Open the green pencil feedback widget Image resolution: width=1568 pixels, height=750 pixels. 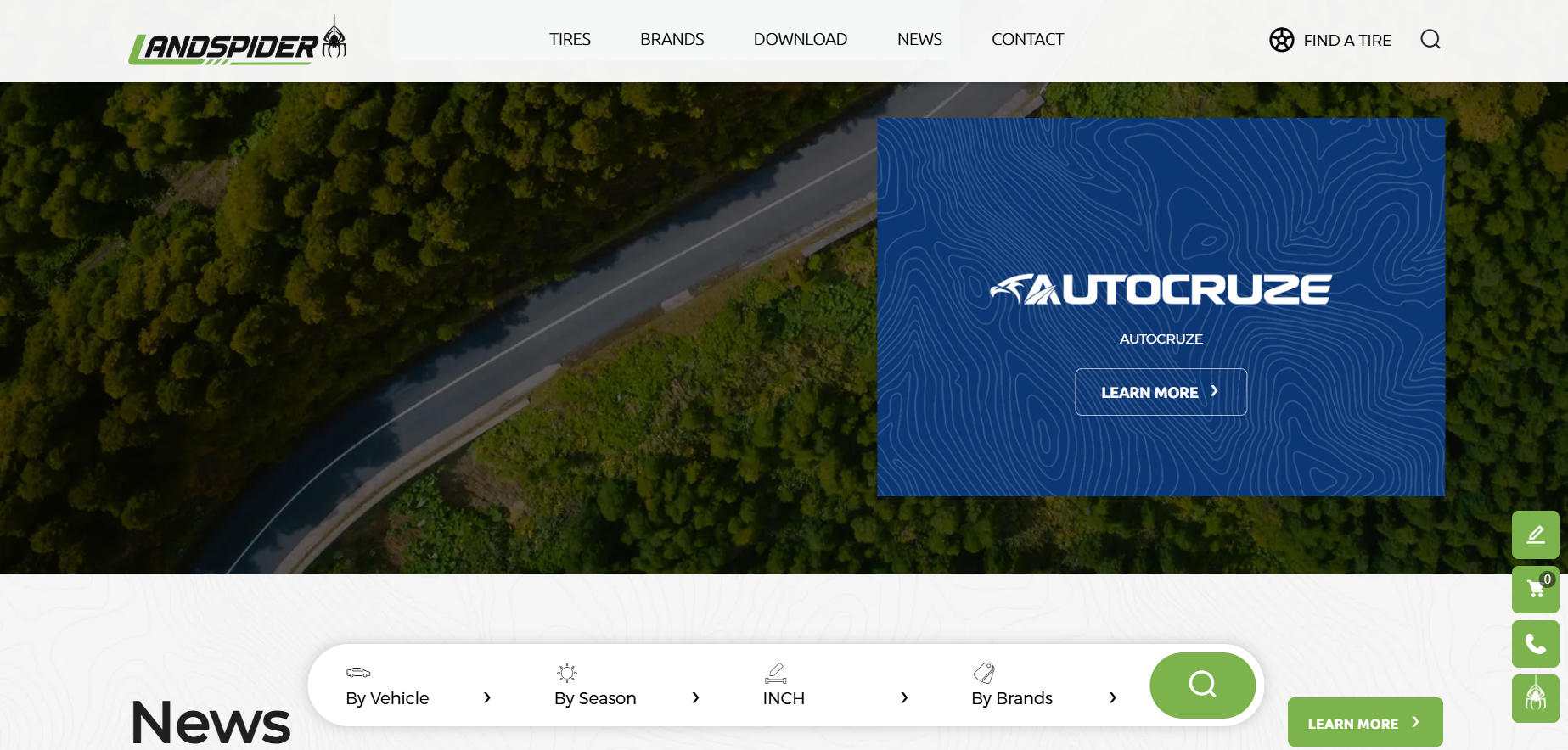tap(1535, 535)
